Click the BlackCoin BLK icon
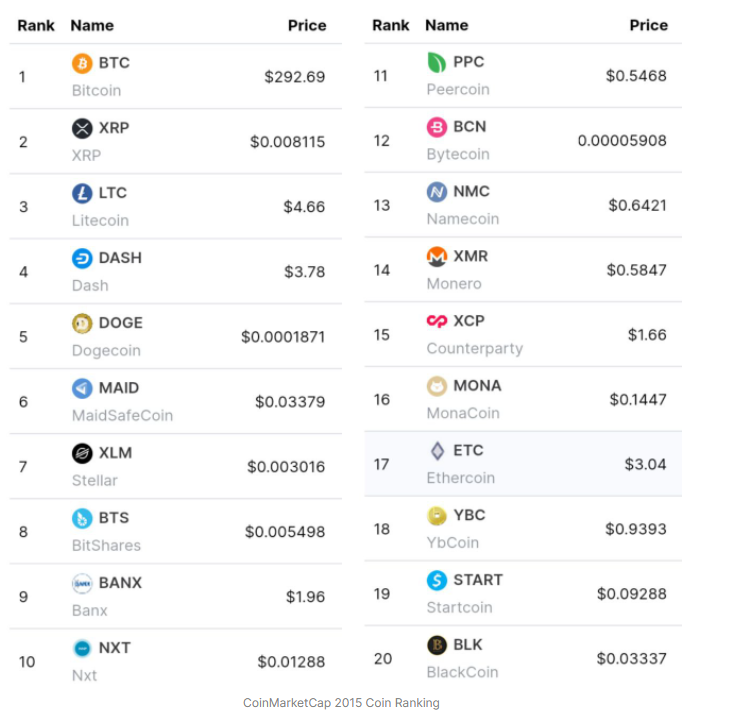Viewport: 733px width, 714px height. [x=437, y=645]
